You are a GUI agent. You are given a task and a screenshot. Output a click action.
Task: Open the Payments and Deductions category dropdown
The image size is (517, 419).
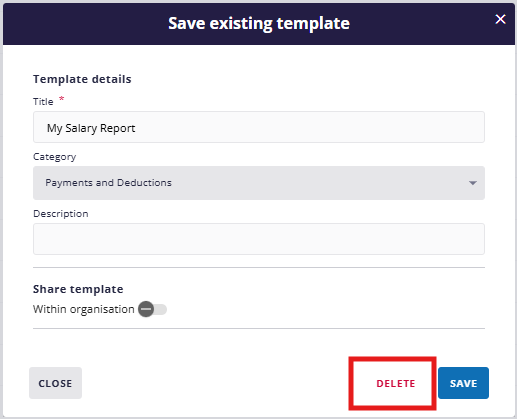259,183
